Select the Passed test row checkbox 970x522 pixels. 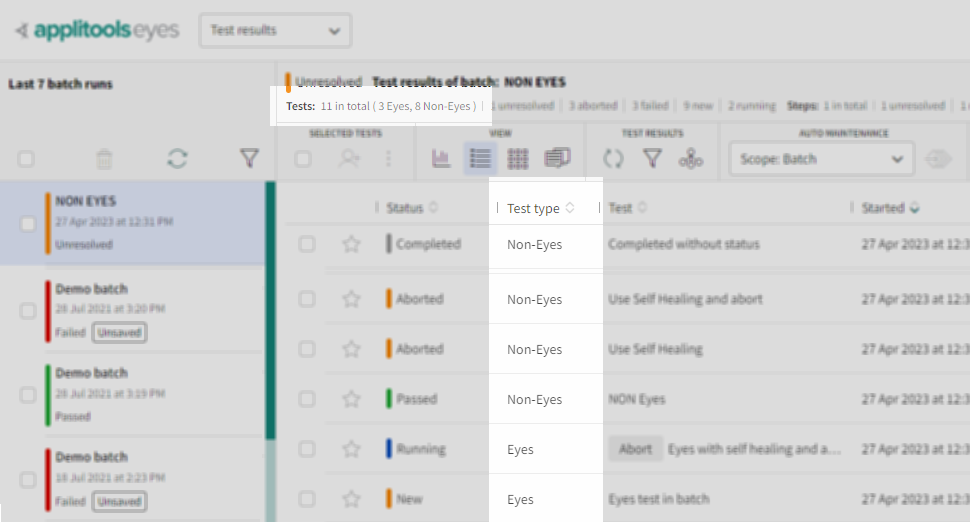pyautogui.click(x=307, y=399)
